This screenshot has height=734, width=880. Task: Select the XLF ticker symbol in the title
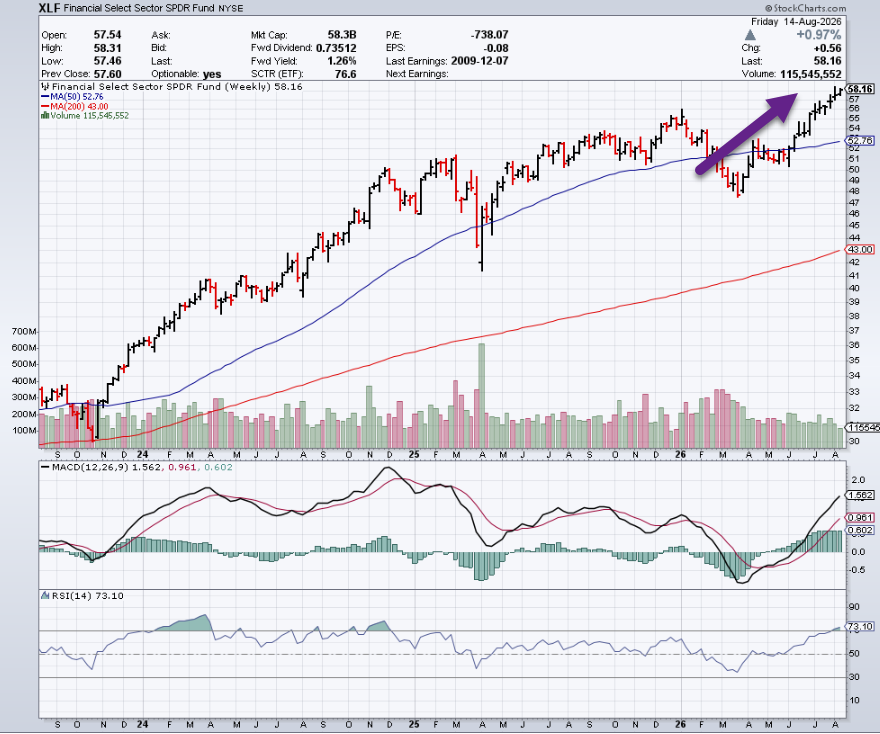tap(49, 8)
